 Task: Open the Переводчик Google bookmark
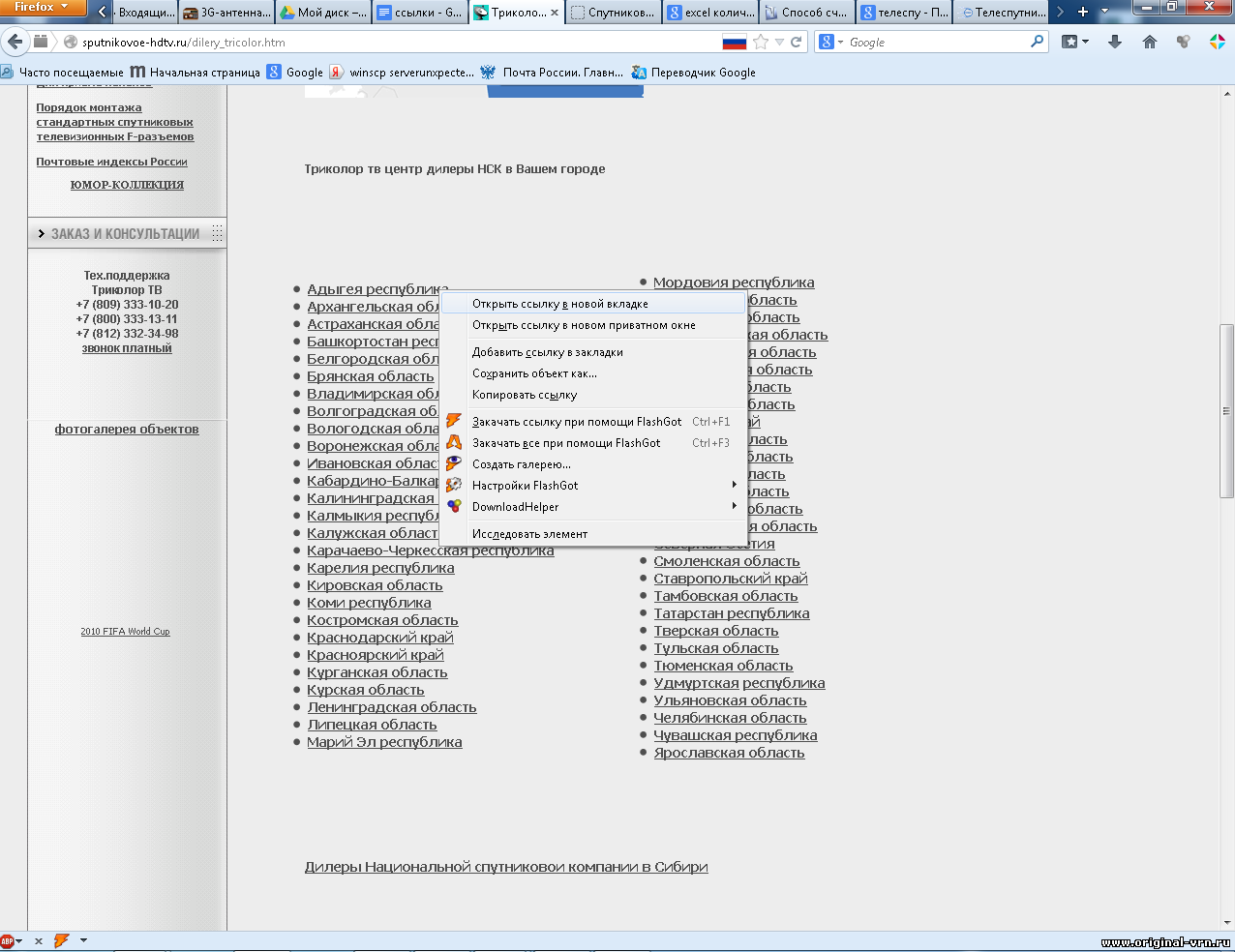(x=693, y=73)
